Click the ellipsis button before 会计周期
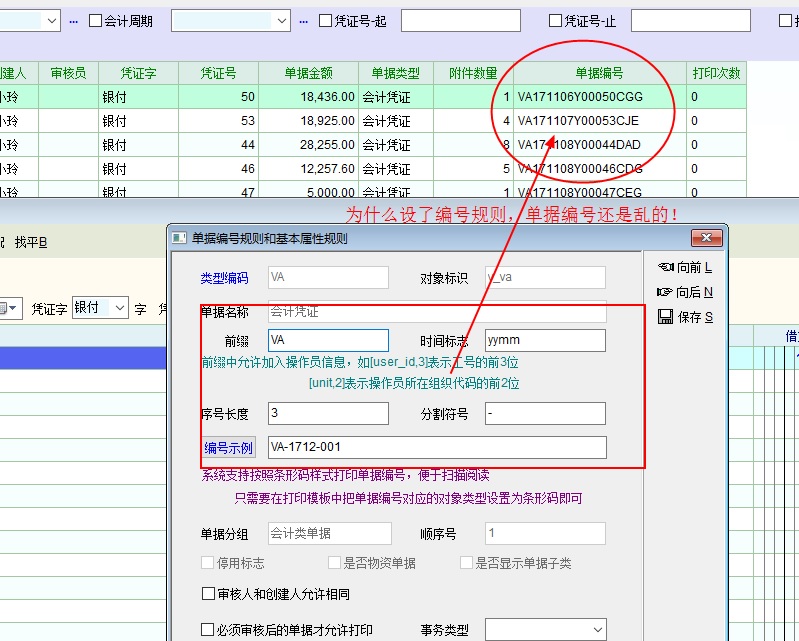This screenshot has width=799, height=641. (x=74, y=21)
